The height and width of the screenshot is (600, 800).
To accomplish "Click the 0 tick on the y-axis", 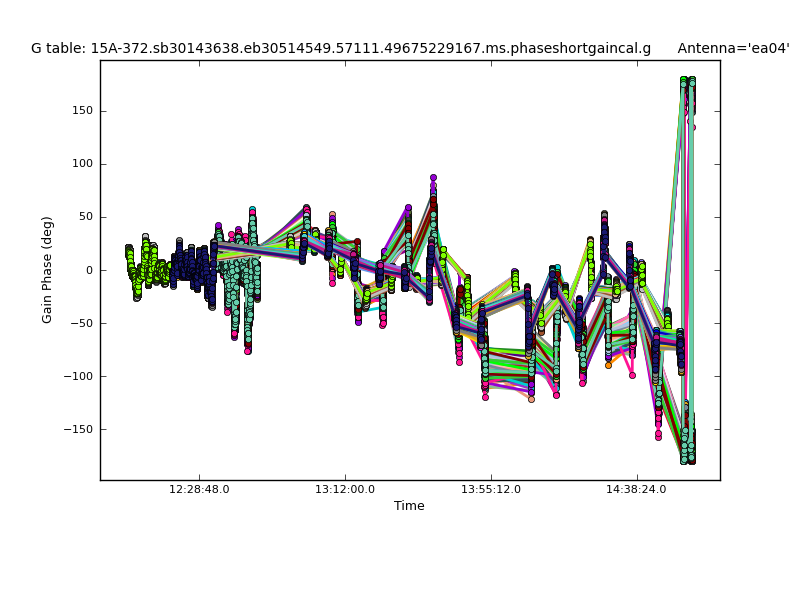I will (x=88, y=270).
